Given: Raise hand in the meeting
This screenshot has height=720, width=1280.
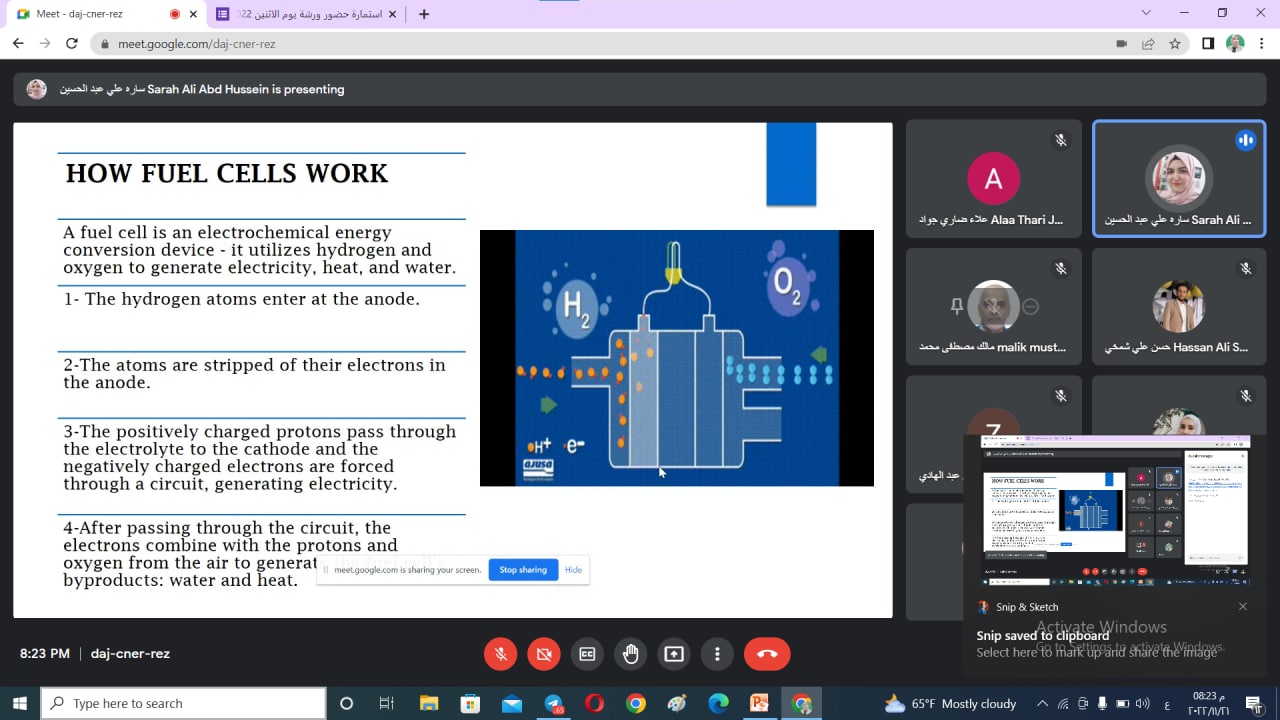Looking at the screenshot, I should [630, 654].
